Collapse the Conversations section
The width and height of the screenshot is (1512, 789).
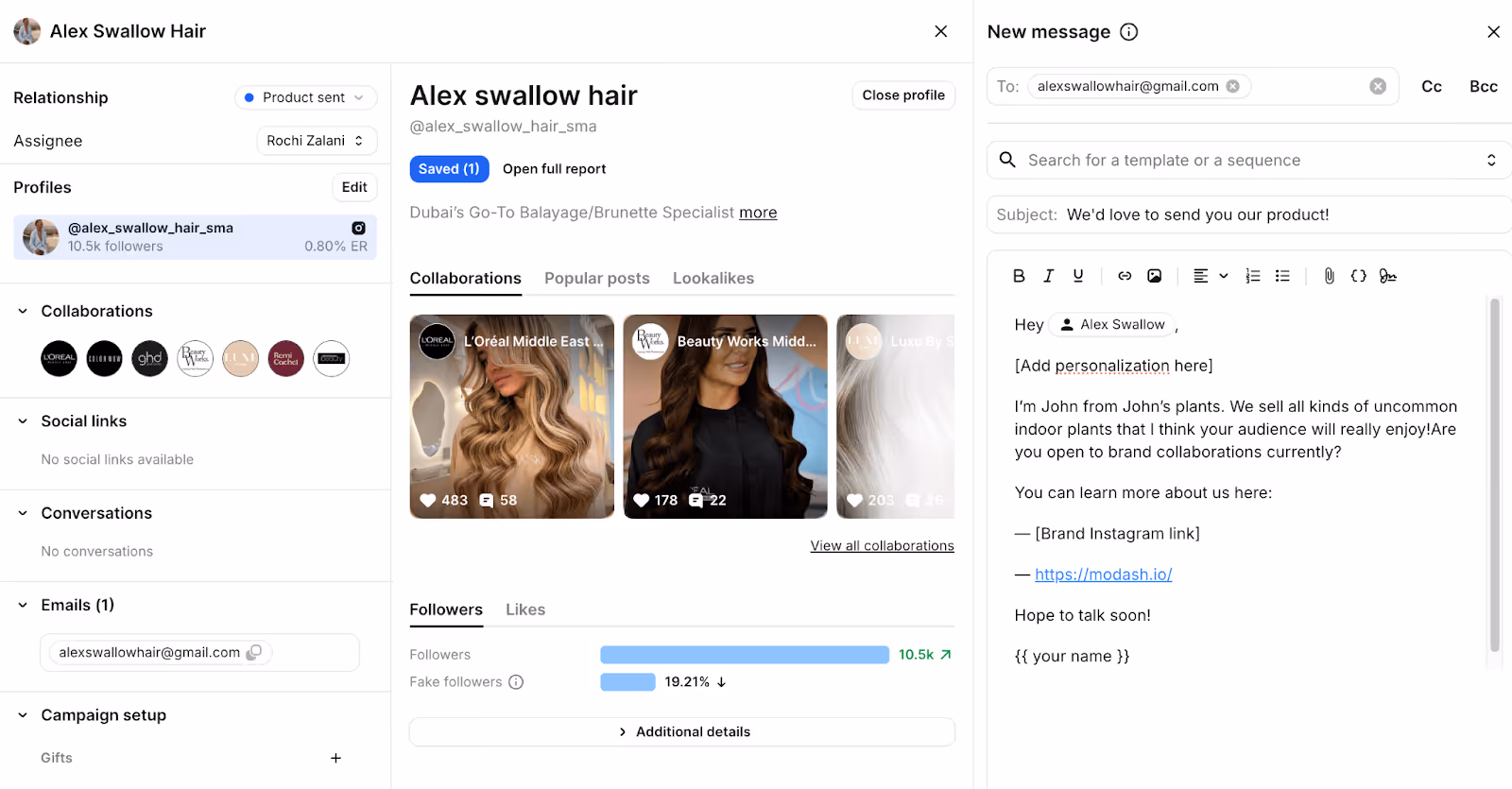tap(23, 513)
